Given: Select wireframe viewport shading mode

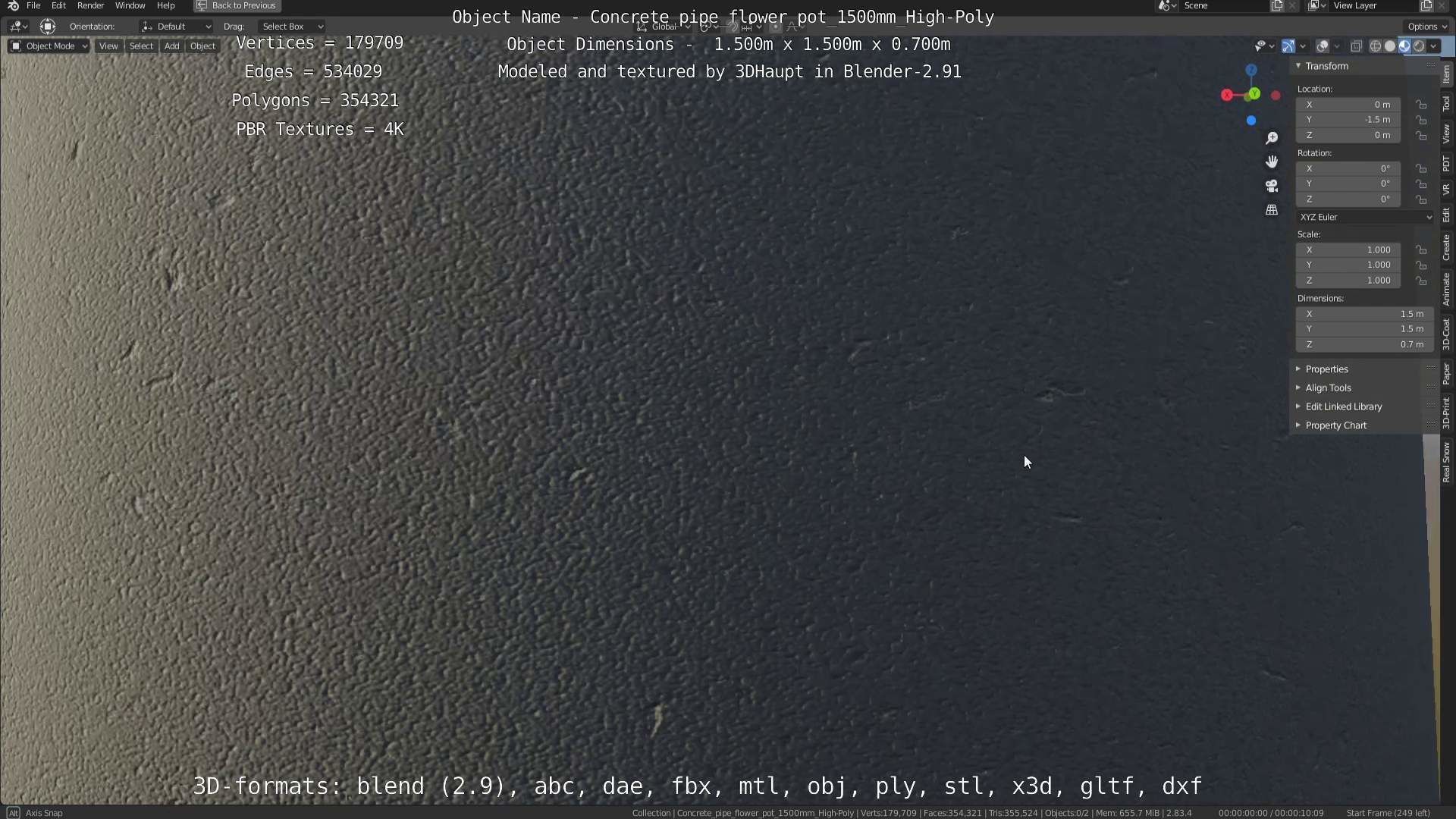Looking at the screenshot, I should (x=1375, y=46).
